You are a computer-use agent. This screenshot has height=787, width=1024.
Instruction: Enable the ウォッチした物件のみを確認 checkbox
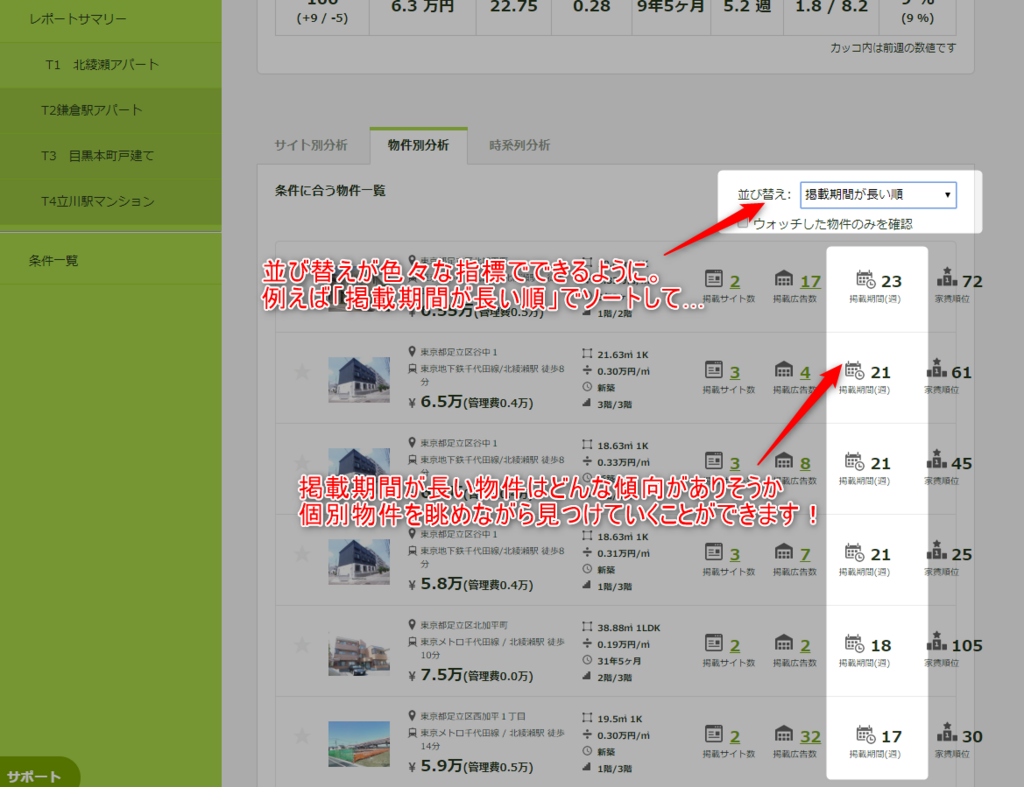(743, 223)
